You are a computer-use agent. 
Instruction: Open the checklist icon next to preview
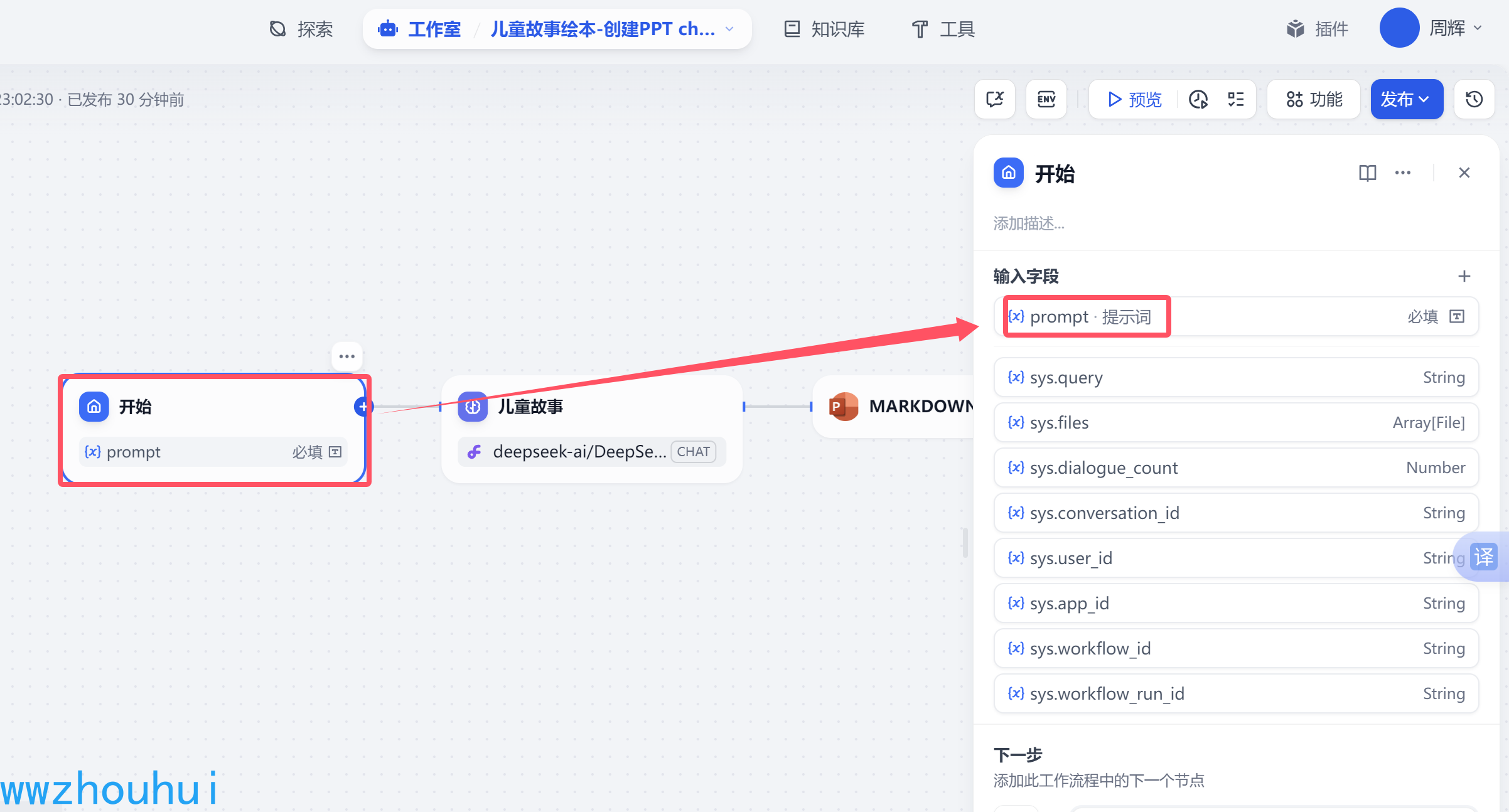[1235, 99]
